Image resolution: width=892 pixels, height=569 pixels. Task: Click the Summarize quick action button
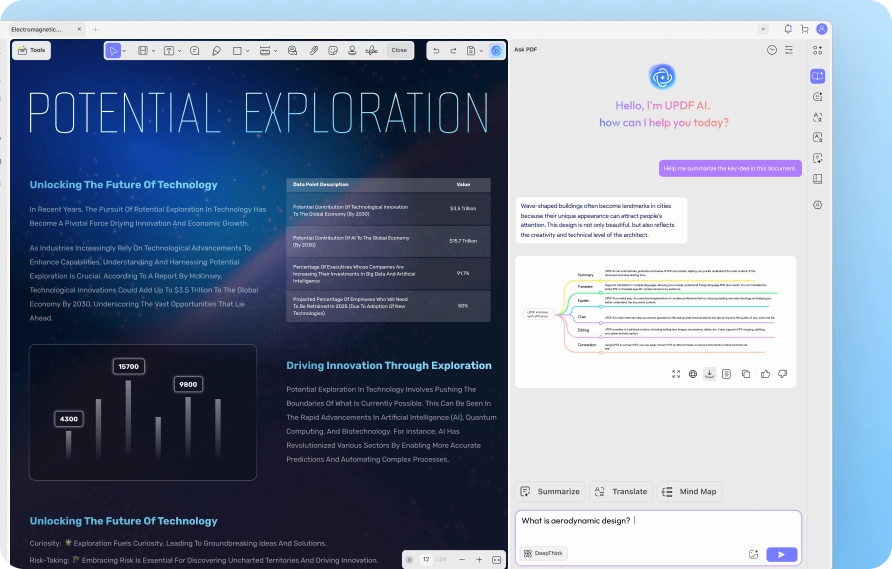(x=550, y=491)
